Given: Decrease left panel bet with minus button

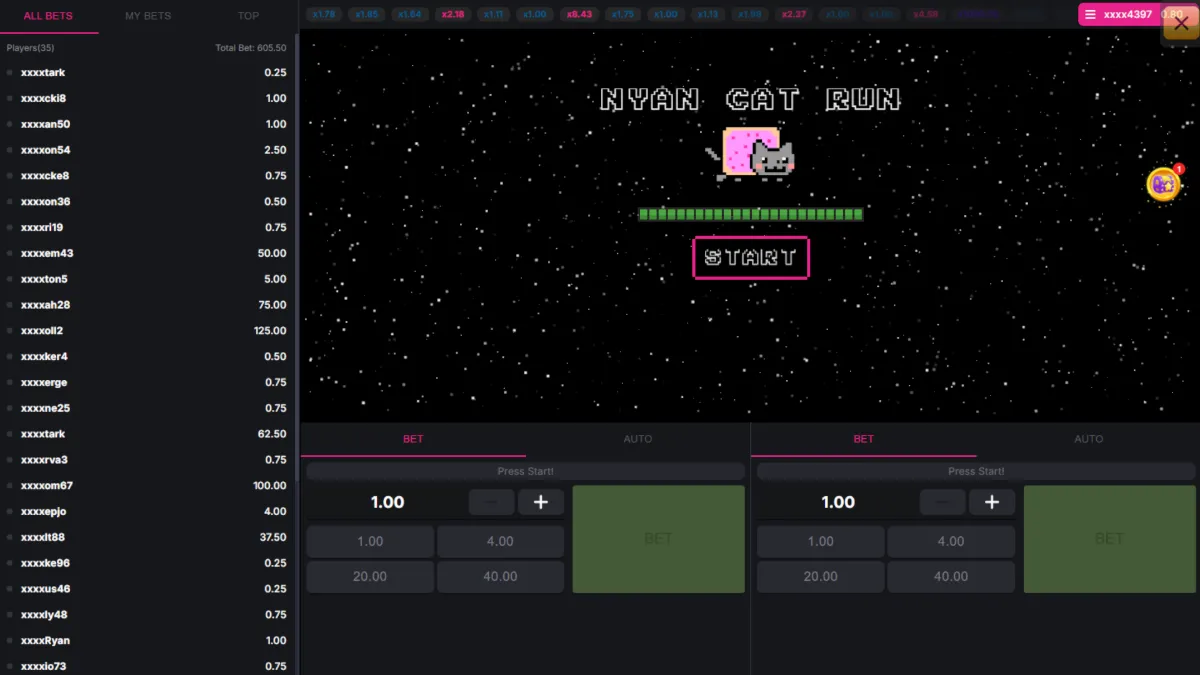Looking at the screenshot, I should (x=491, y=502).
